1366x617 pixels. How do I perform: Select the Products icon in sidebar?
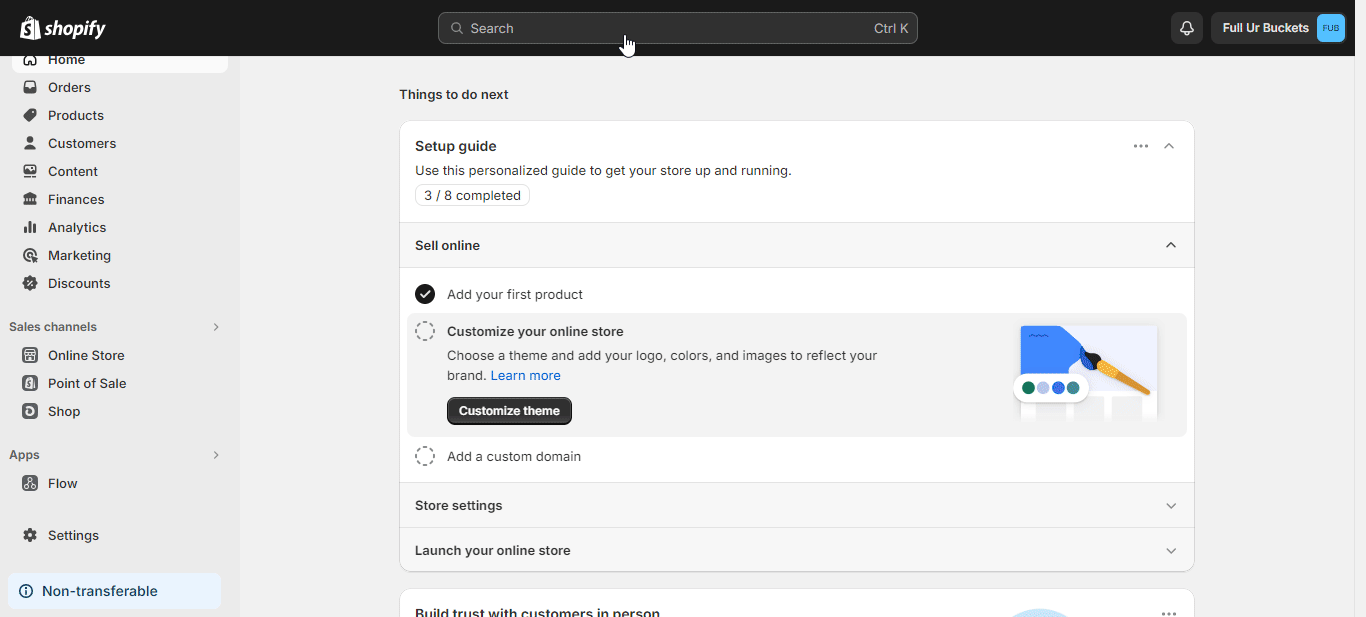click(x=30, y=115)
